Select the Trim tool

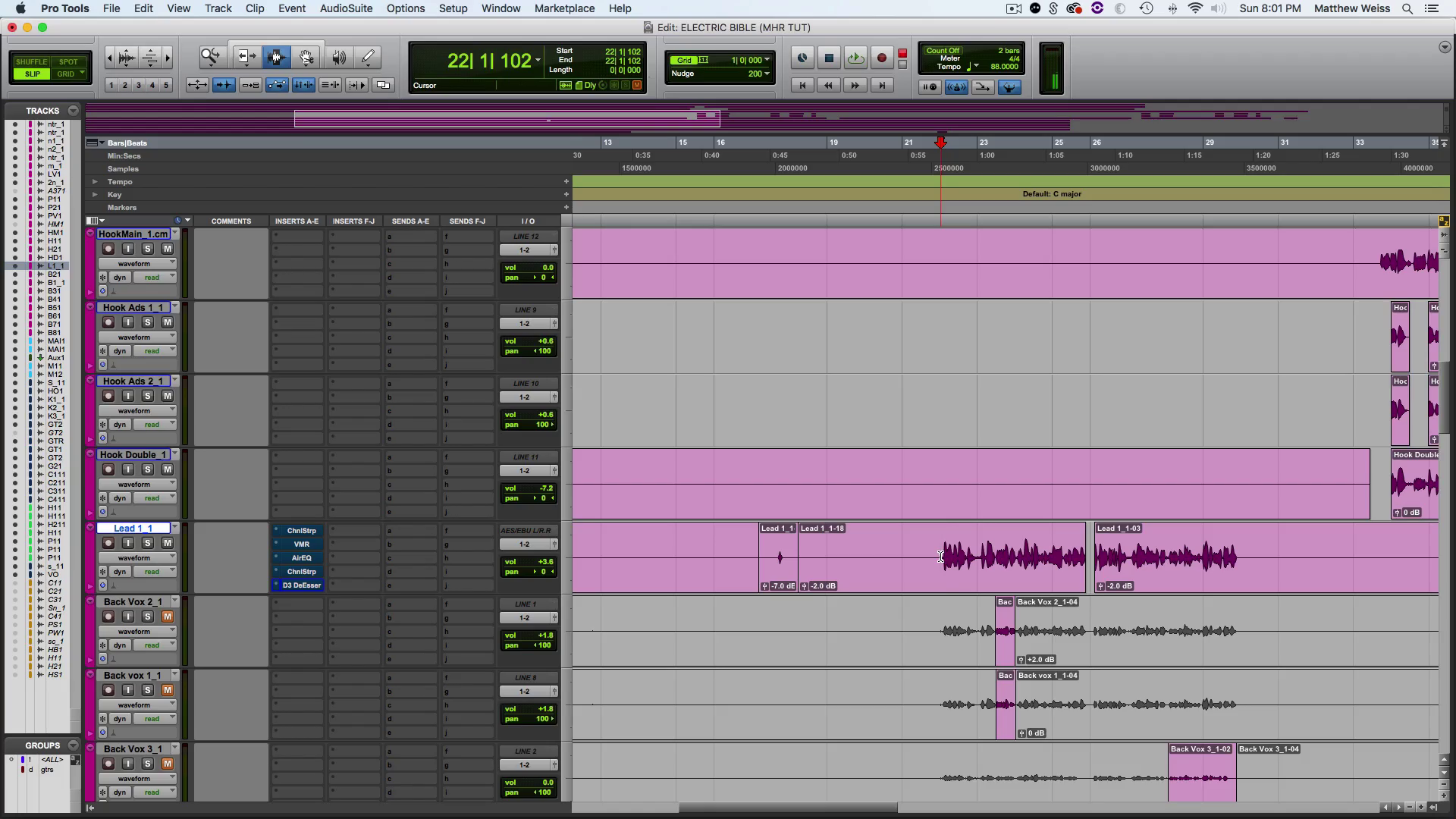point(246,58)
